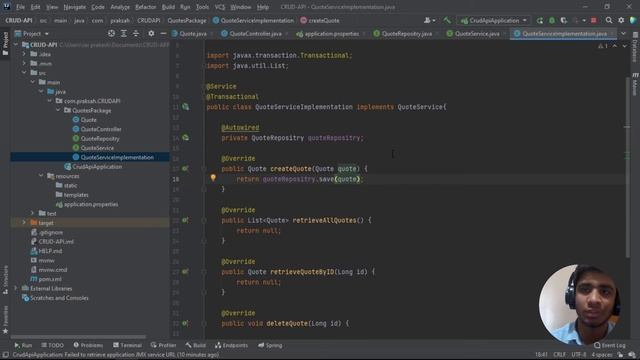Start debugging with the bug icon
The height and width of the screenshot is (360, 640).
tap(552, 20)
